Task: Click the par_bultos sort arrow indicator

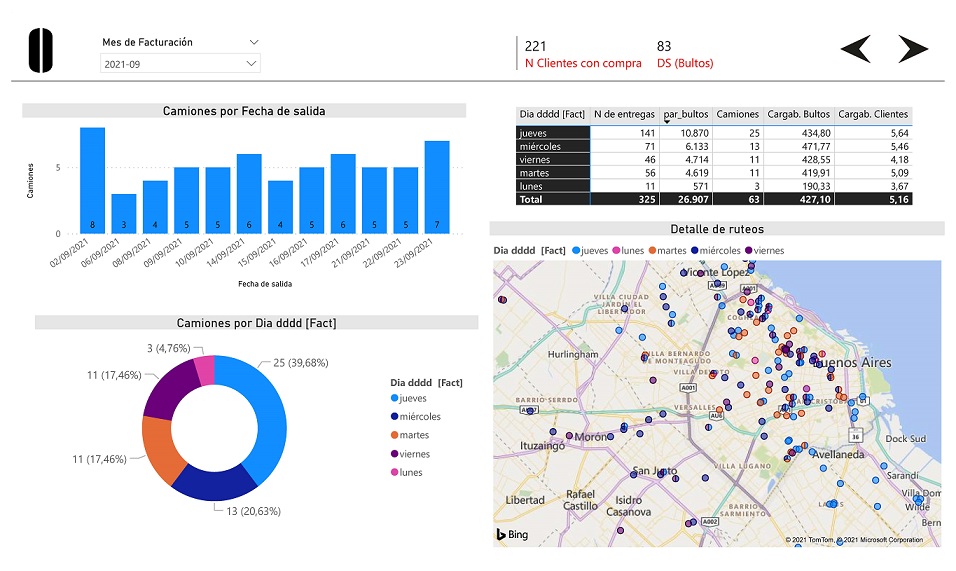Action: tap(667, 122)
